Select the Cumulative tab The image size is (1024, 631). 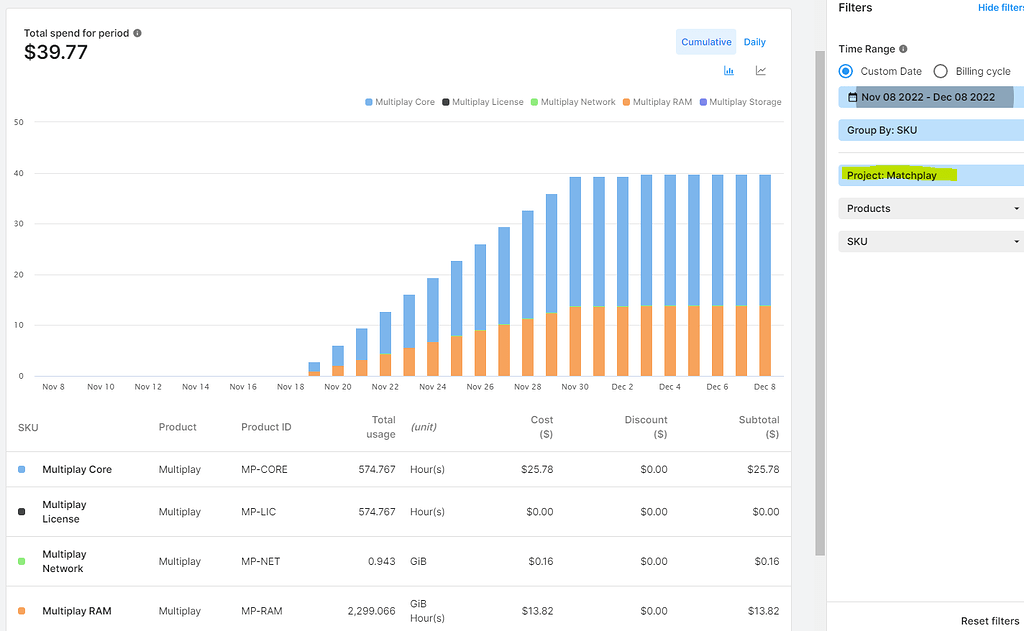pos(706,41)
